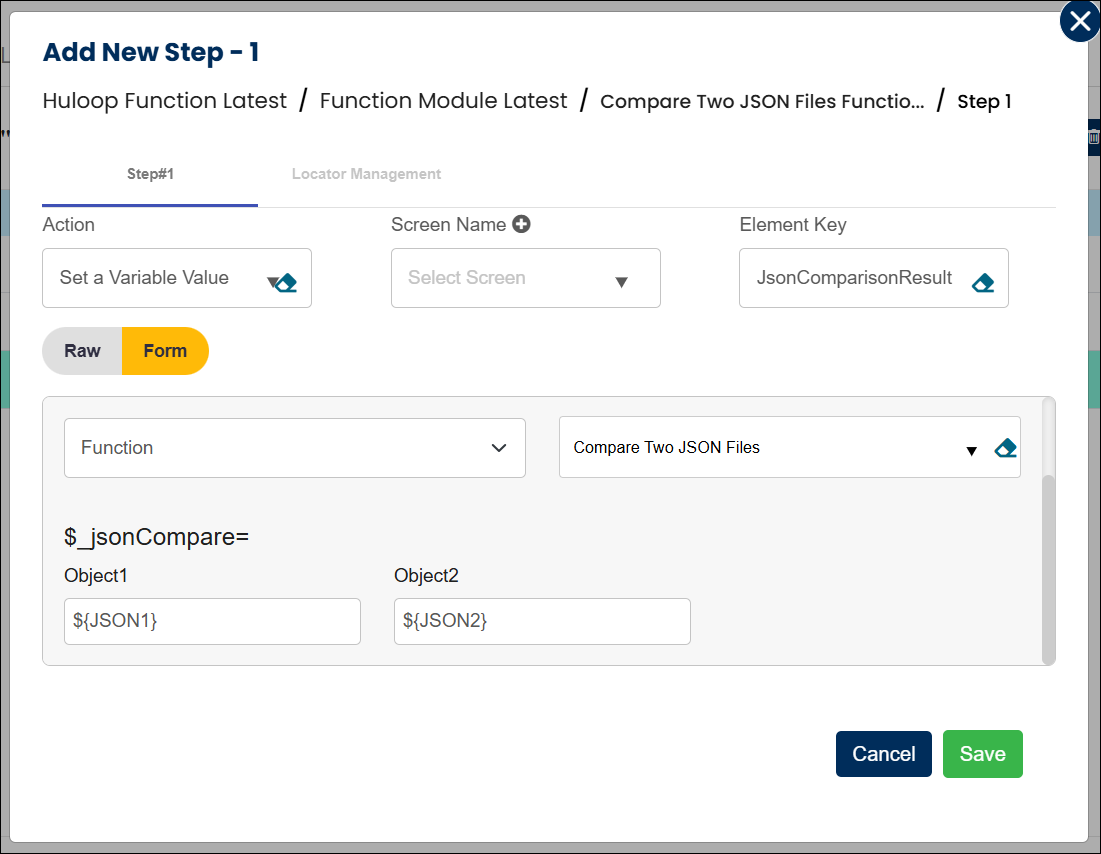Close the Add New Step dialog
The width and height of the screenshot is (1101, 854).
pyautogui.click(x=1080, y=21)
